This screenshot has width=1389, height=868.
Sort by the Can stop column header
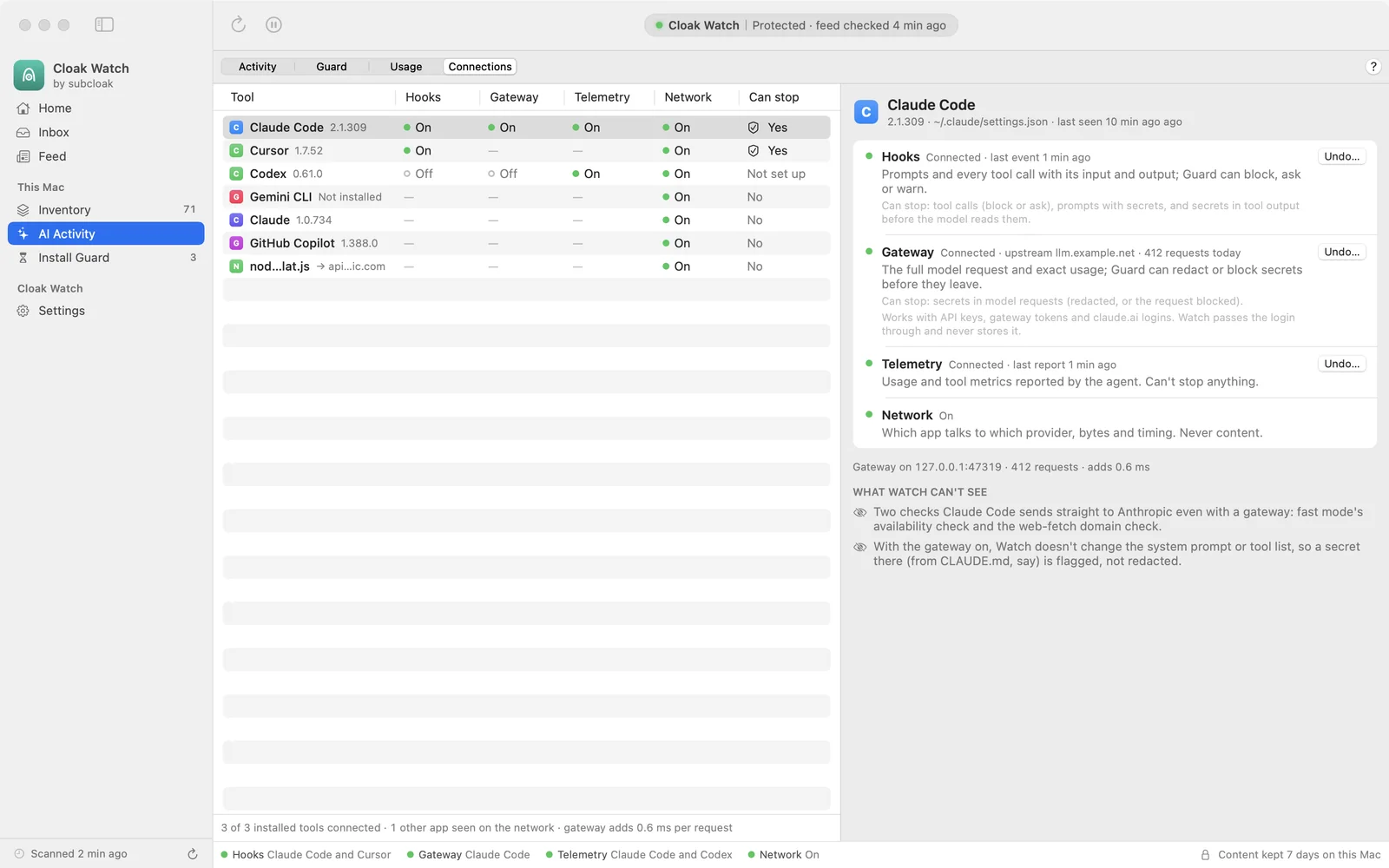point(773,97)
